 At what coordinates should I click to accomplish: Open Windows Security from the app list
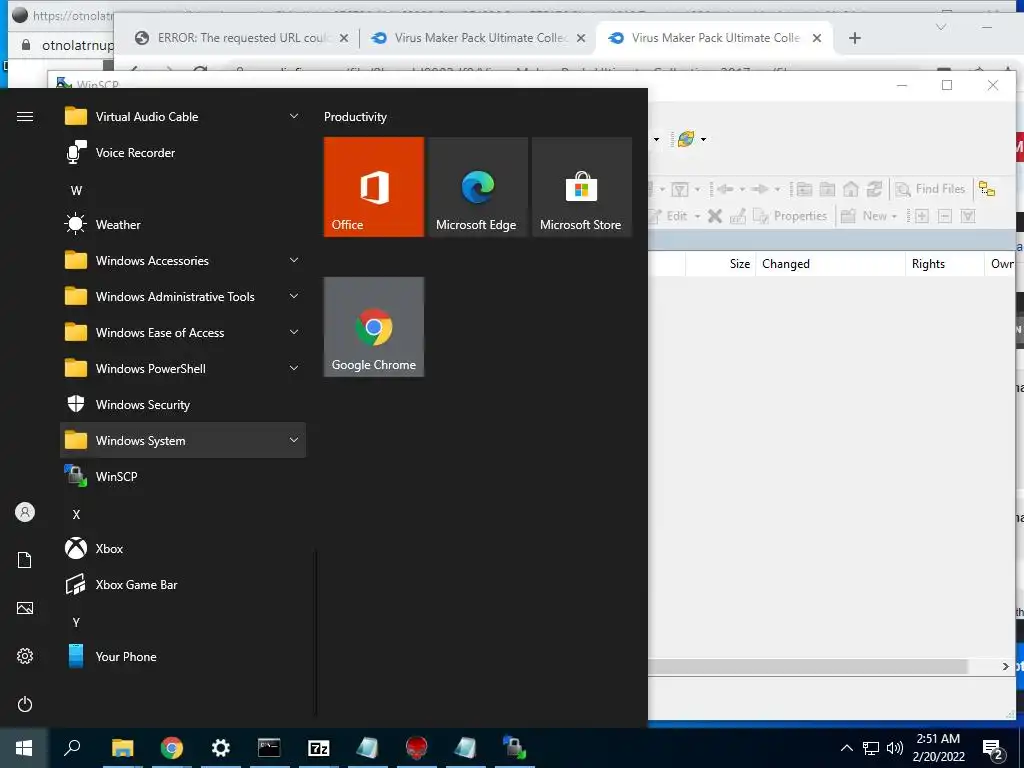click(183, 405)
